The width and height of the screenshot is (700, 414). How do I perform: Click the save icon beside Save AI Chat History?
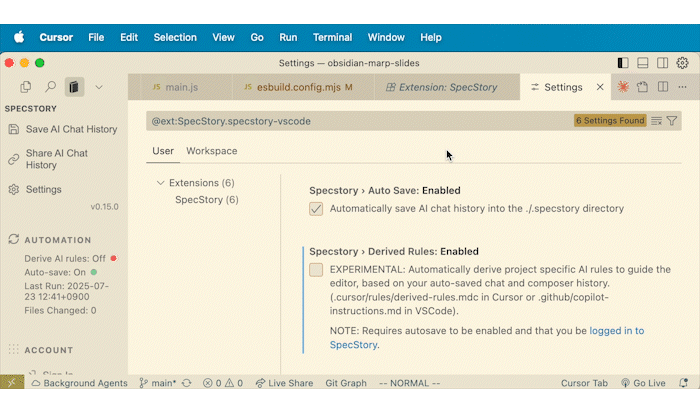point(14,129)
